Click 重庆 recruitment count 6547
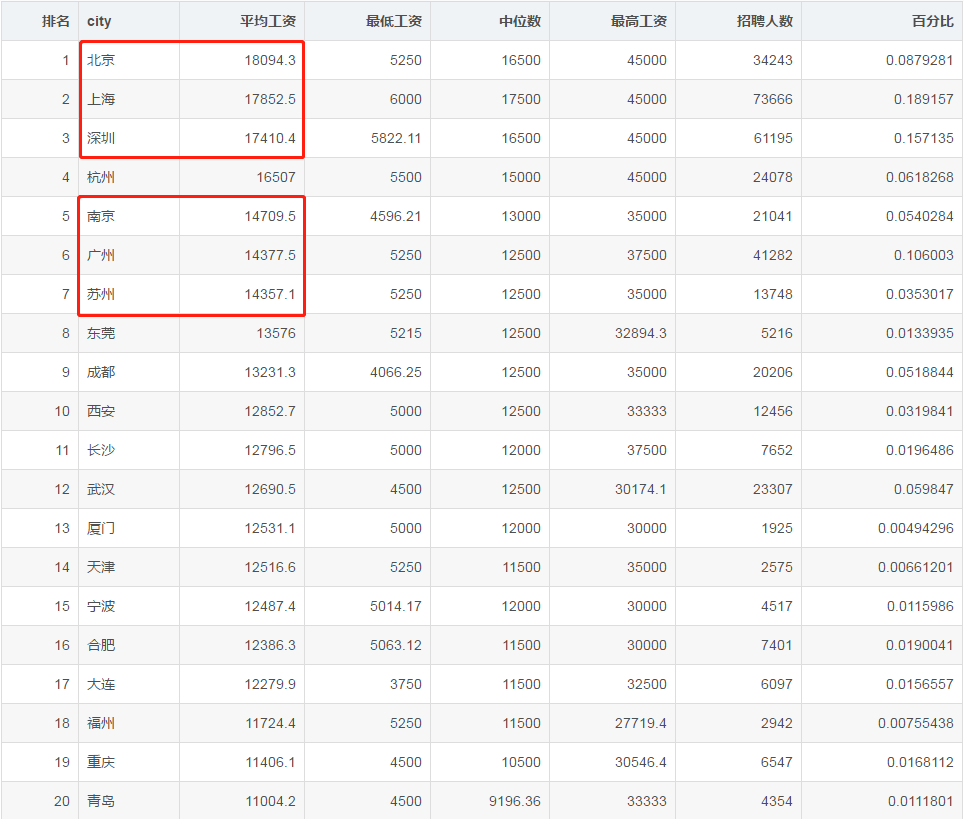This screenshot has width=964, height=819. point(776,762)
